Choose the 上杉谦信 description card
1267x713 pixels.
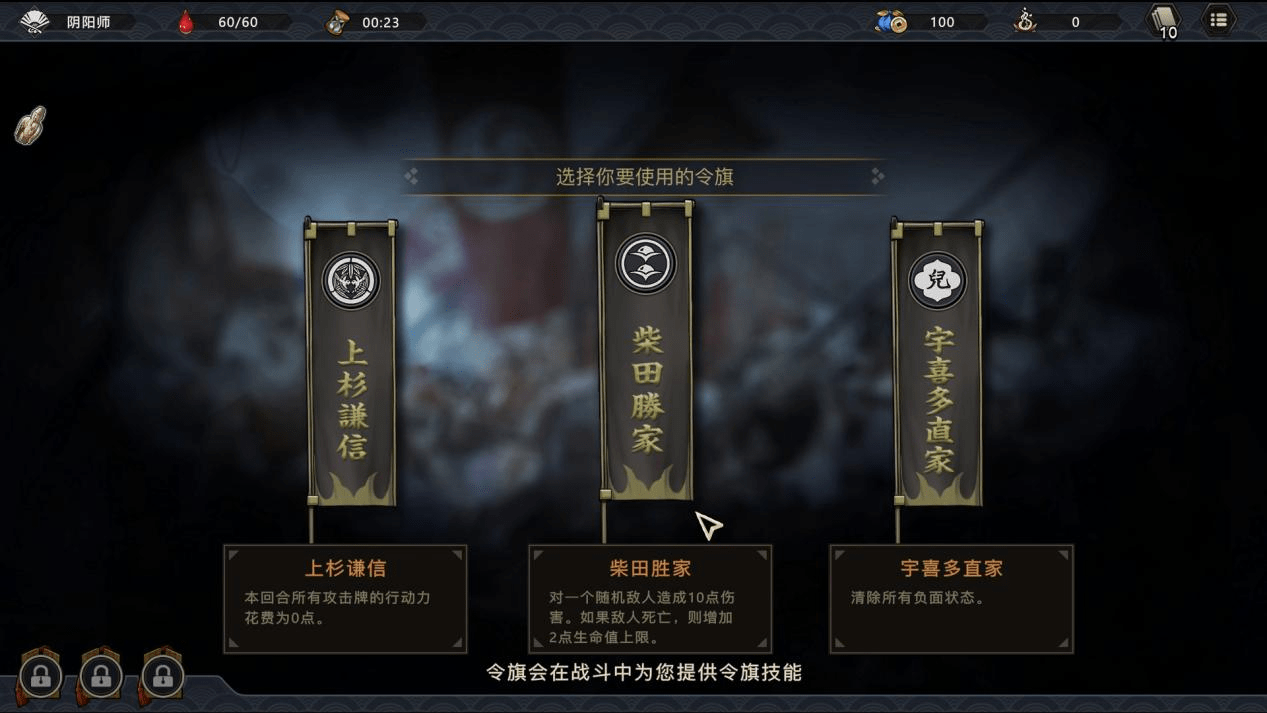(345, 599)
